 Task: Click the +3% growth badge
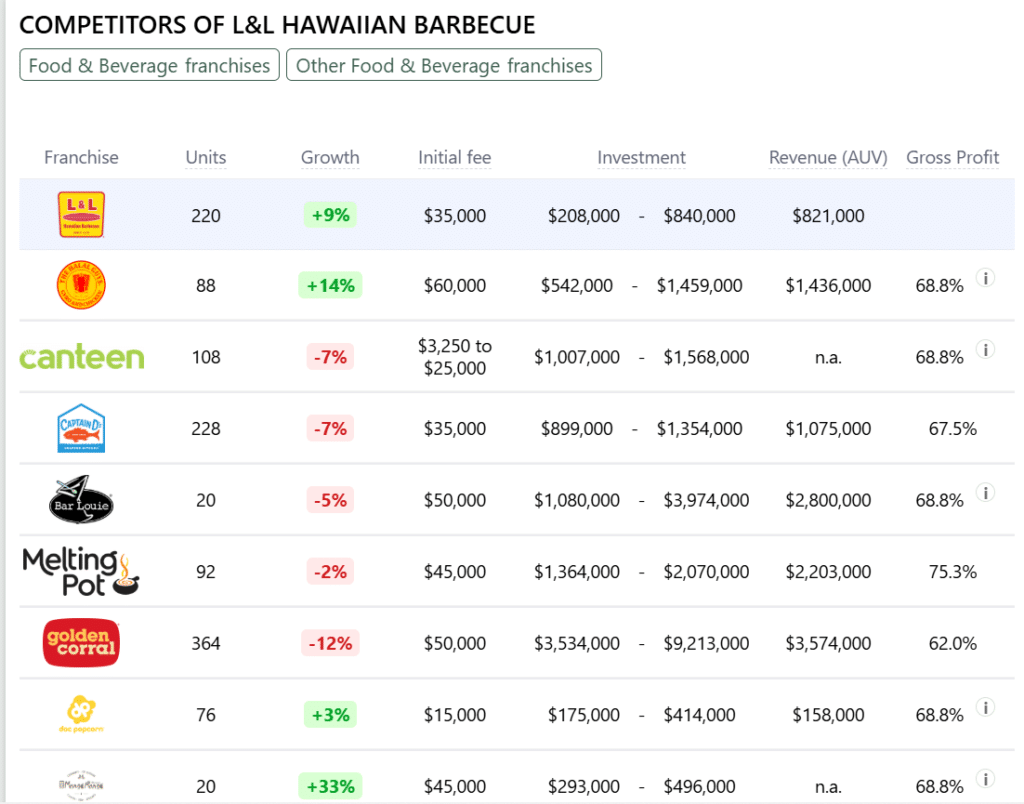(x=330, y=715)
